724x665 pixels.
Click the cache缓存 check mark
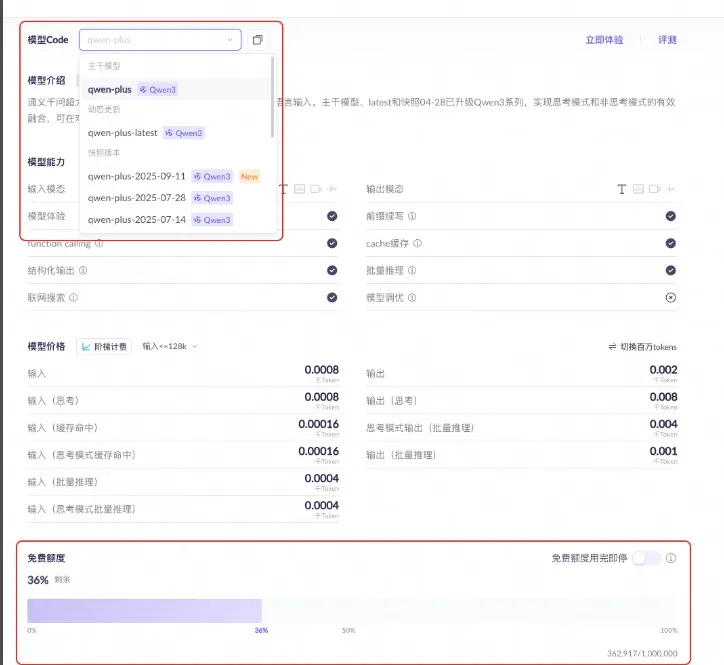click(671, 243)
